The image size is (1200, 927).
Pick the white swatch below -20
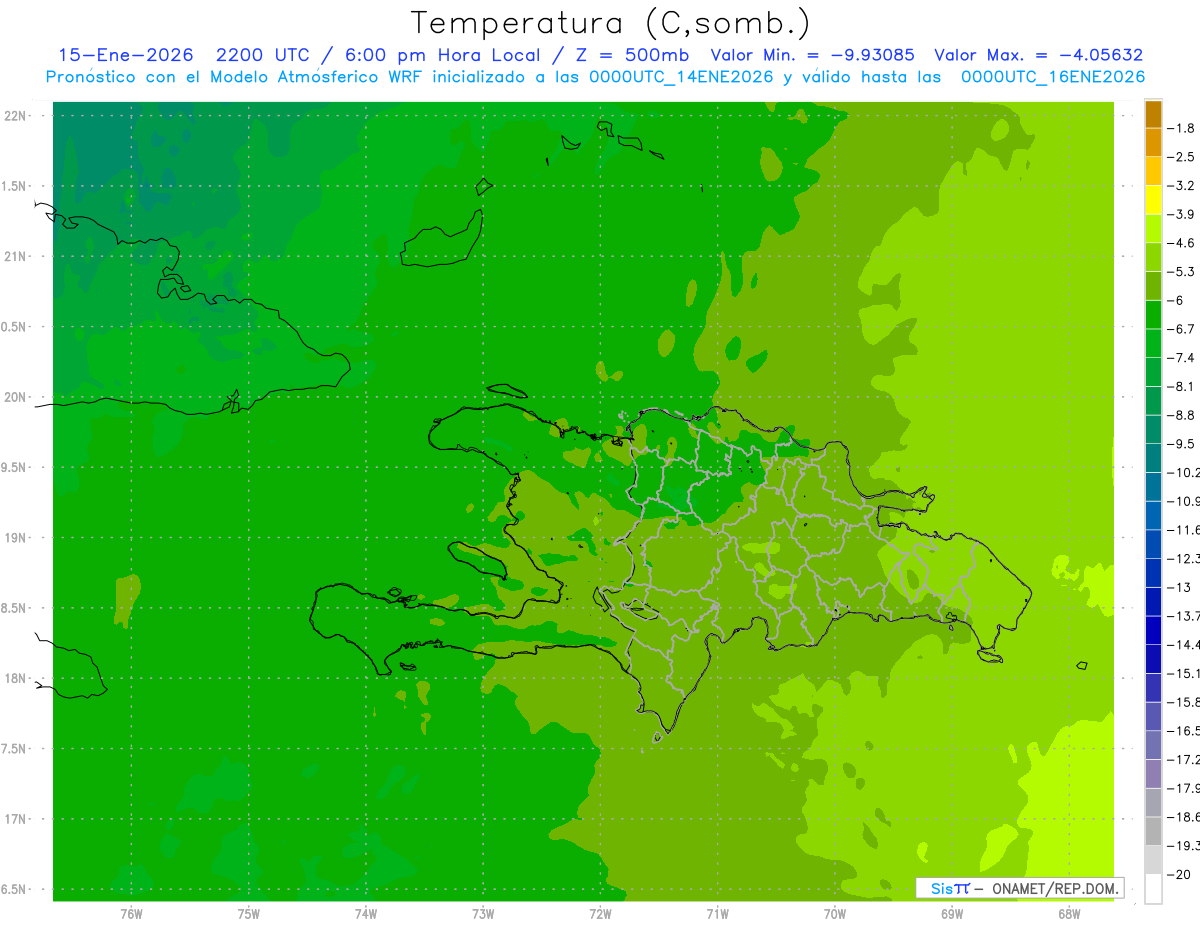(1153, 888)
